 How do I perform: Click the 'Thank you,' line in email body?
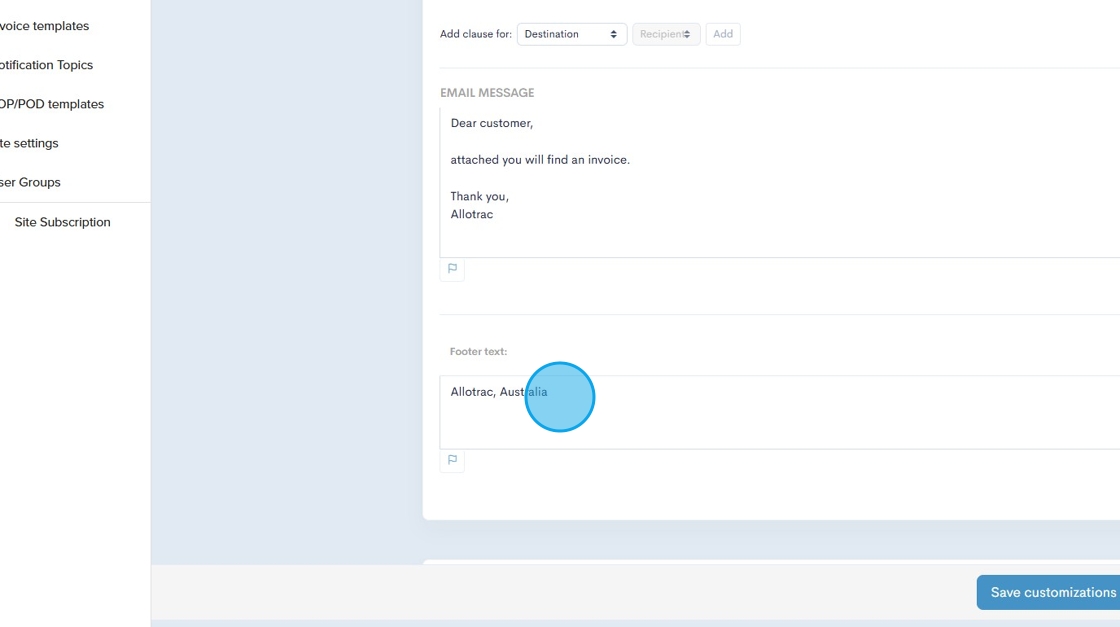479,196
